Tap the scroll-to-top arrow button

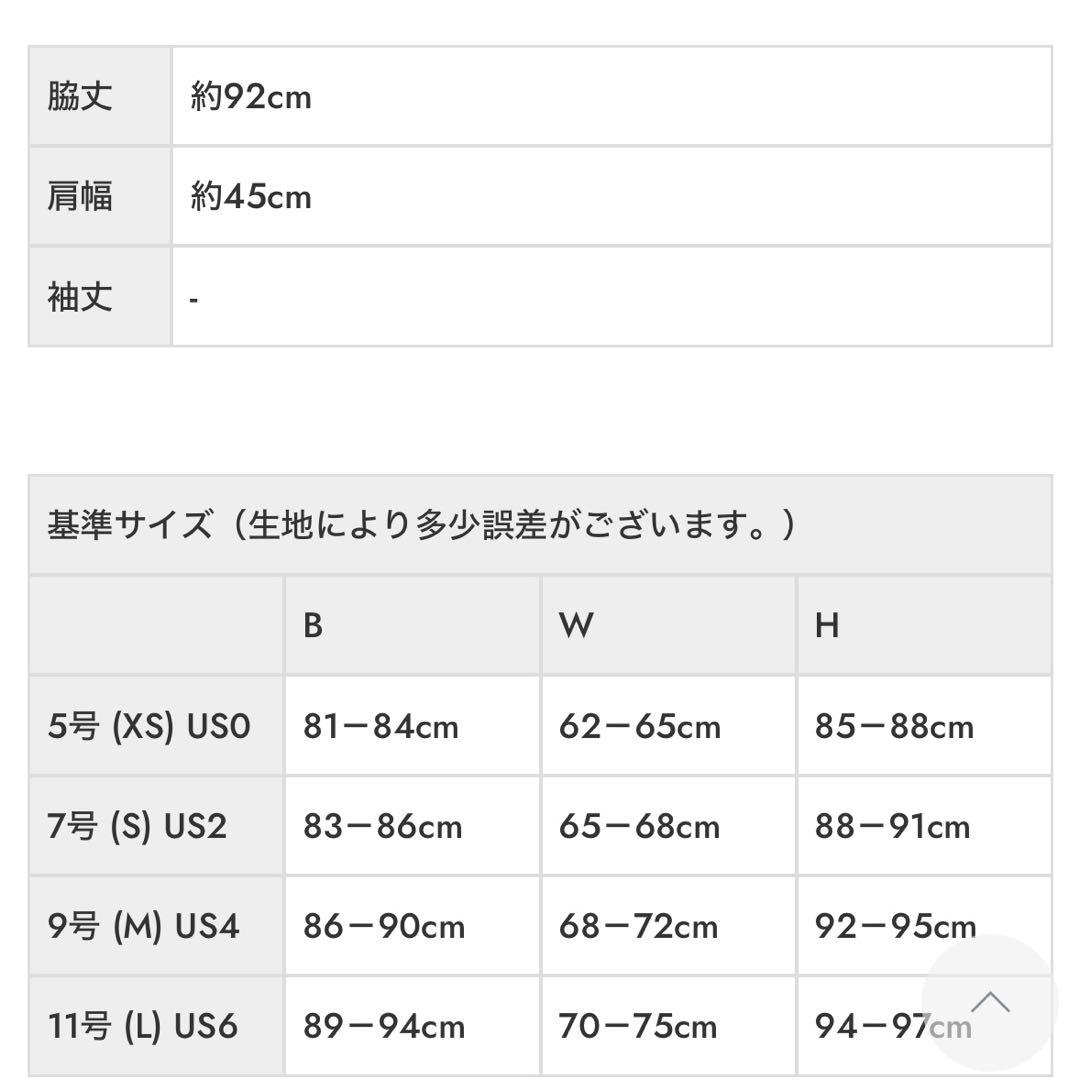click(x=990, y=1002)
